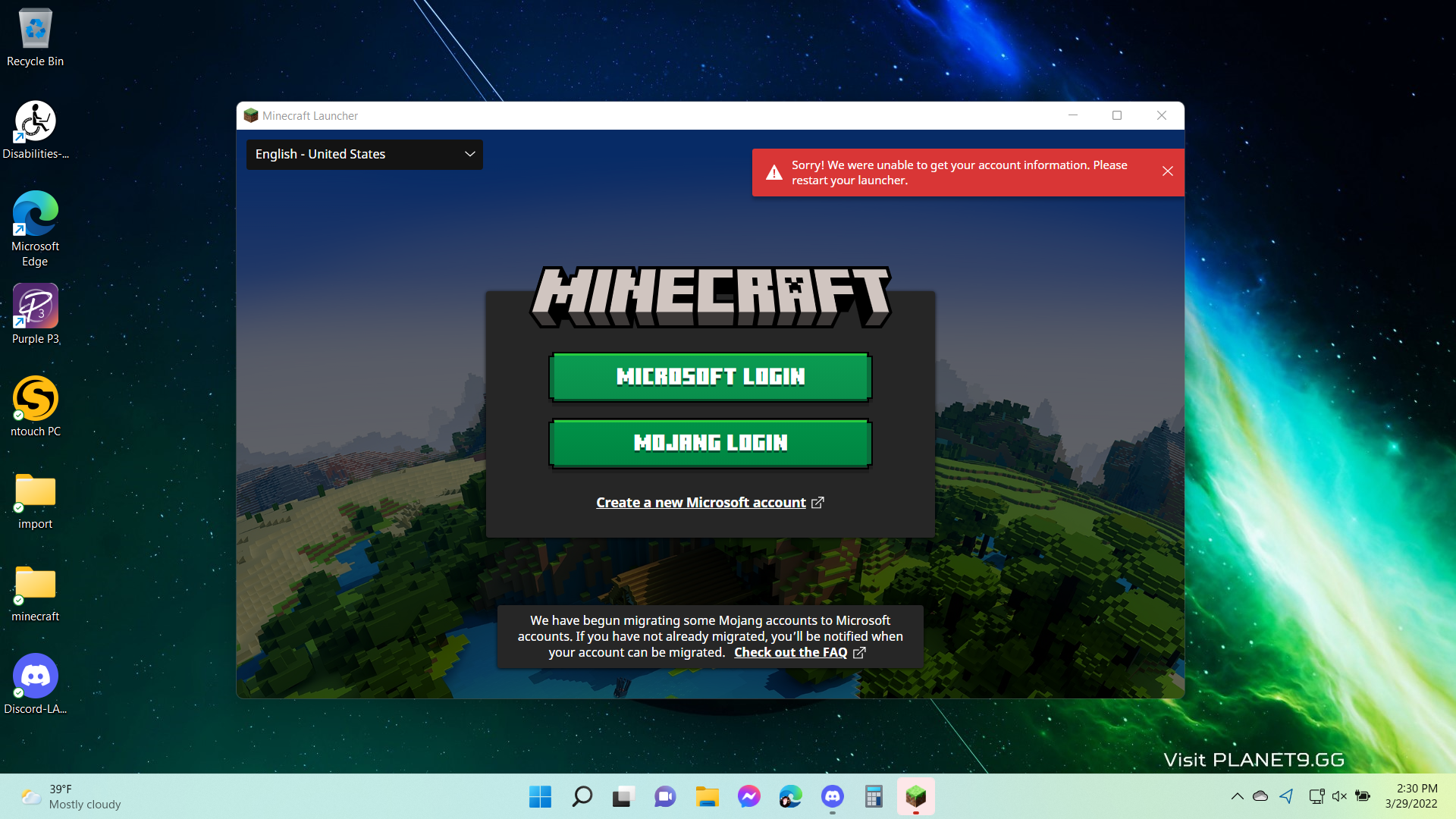This screenshot has height=819, width=1456.
Task: Dismiss the red account error notification
Action: 1167,171
